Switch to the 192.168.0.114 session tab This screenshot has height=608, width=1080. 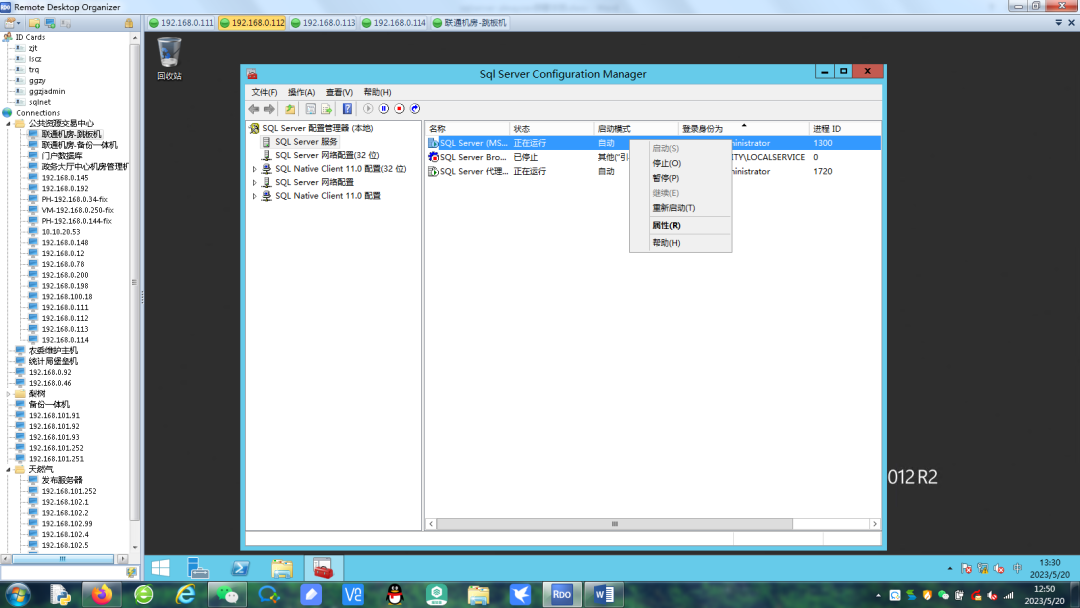point(394,23)
